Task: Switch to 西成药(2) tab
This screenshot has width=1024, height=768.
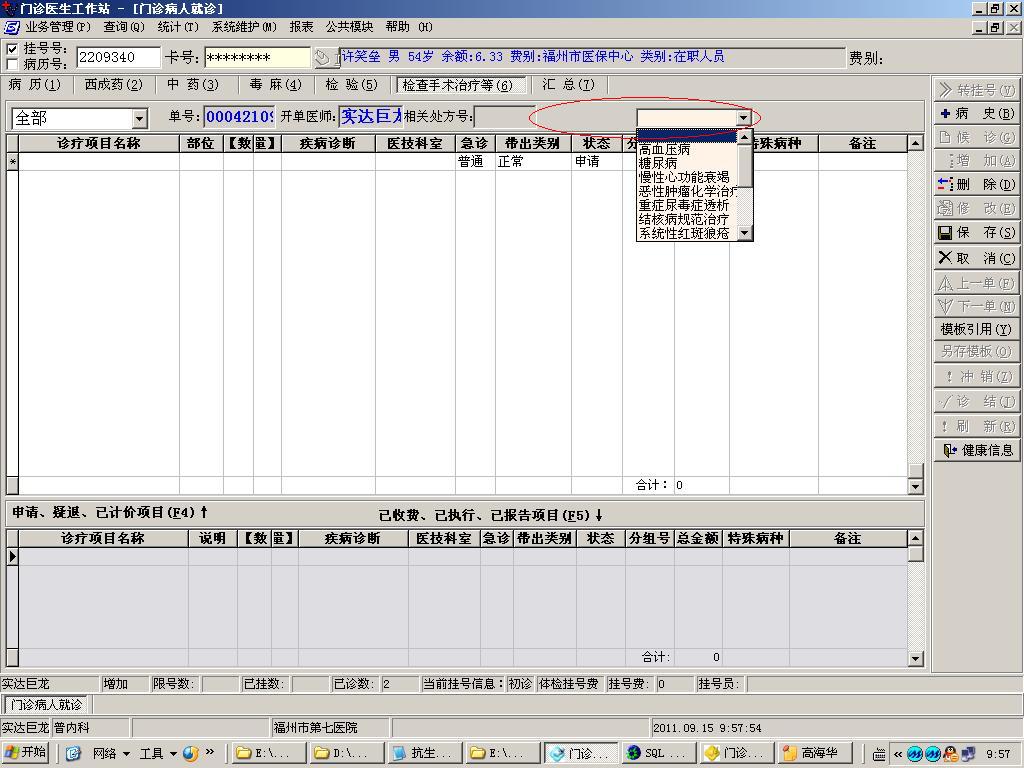Action: (x=114, y=85)
